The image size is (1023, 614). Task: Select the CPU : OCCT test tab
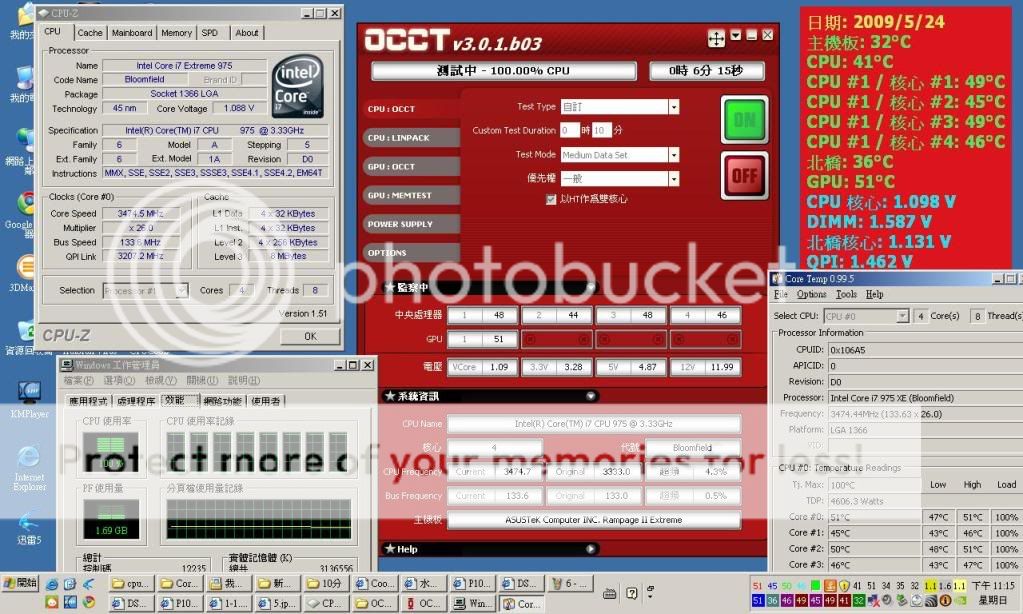(x=412, y=109)
